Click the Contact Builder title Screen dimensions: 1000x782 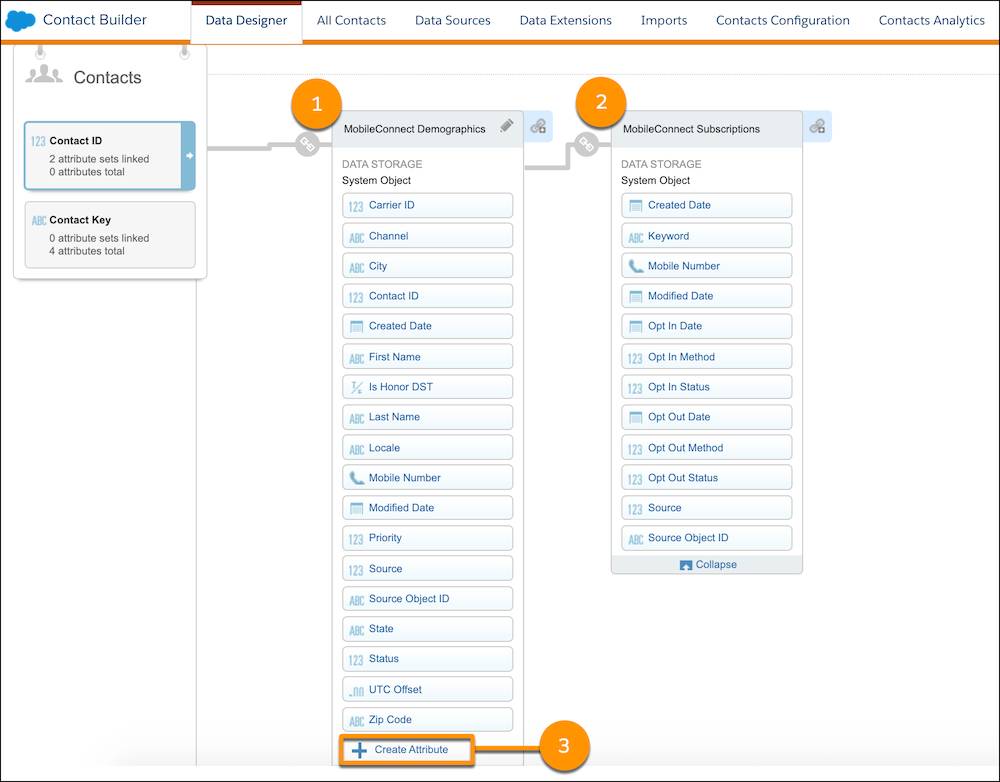click(x=94, y=20)
